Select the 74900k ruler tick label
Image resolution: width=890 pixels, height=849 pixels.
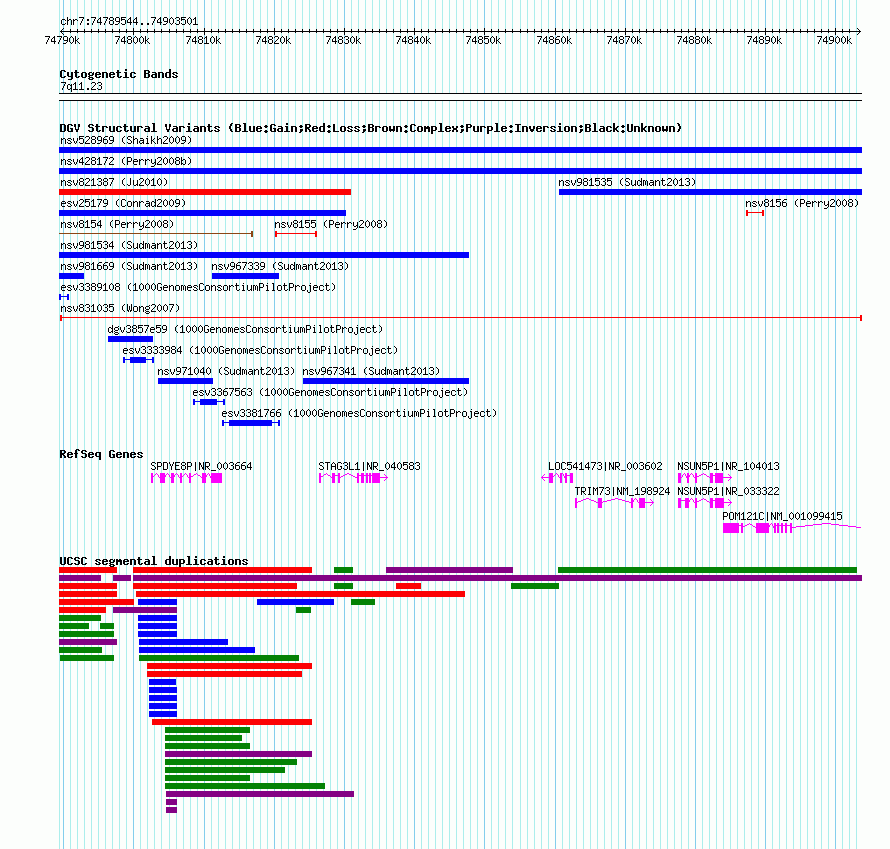point(834,40)
